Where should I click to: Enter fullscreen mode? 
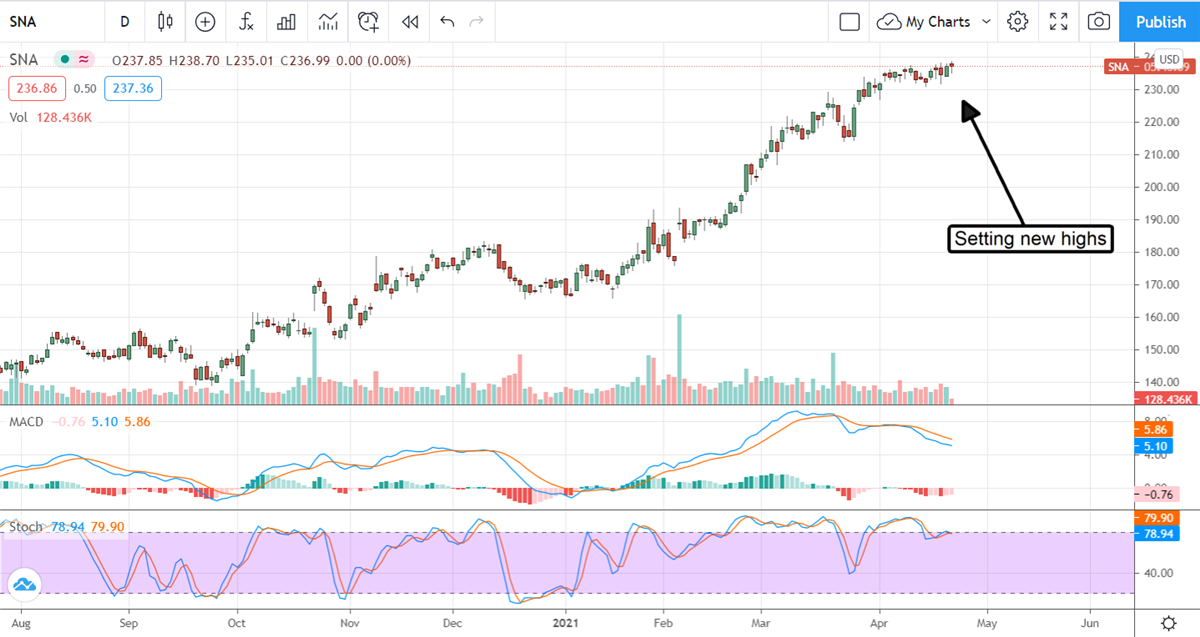(1058, 21)
